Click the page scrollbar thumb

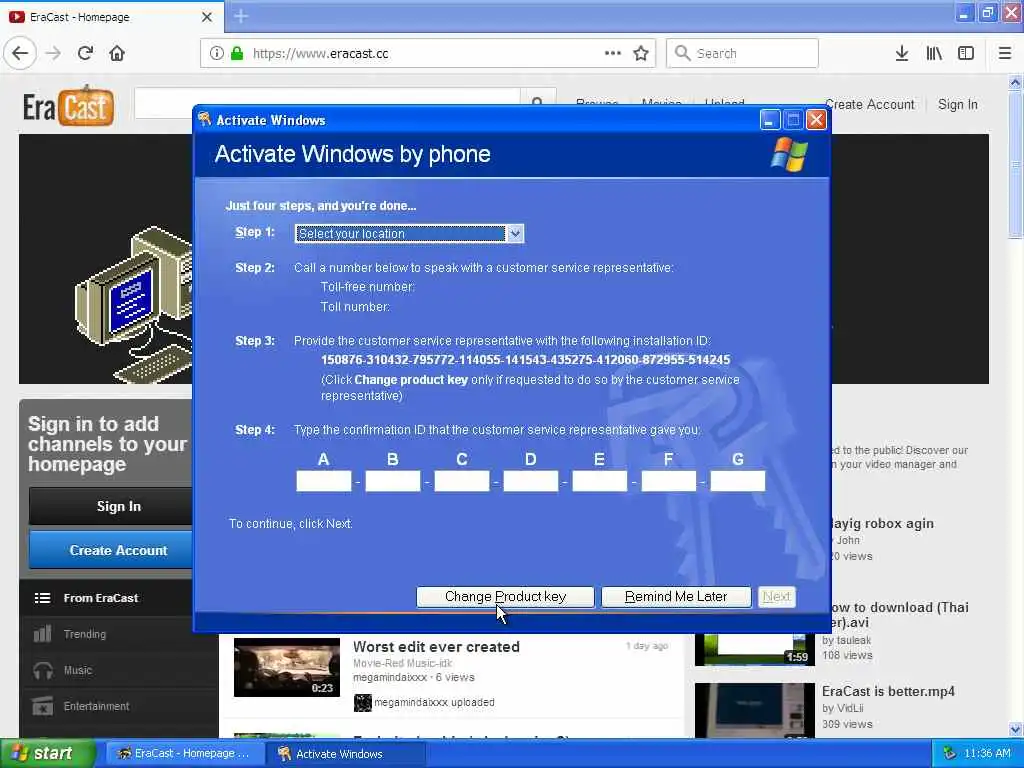point(1016,165)
